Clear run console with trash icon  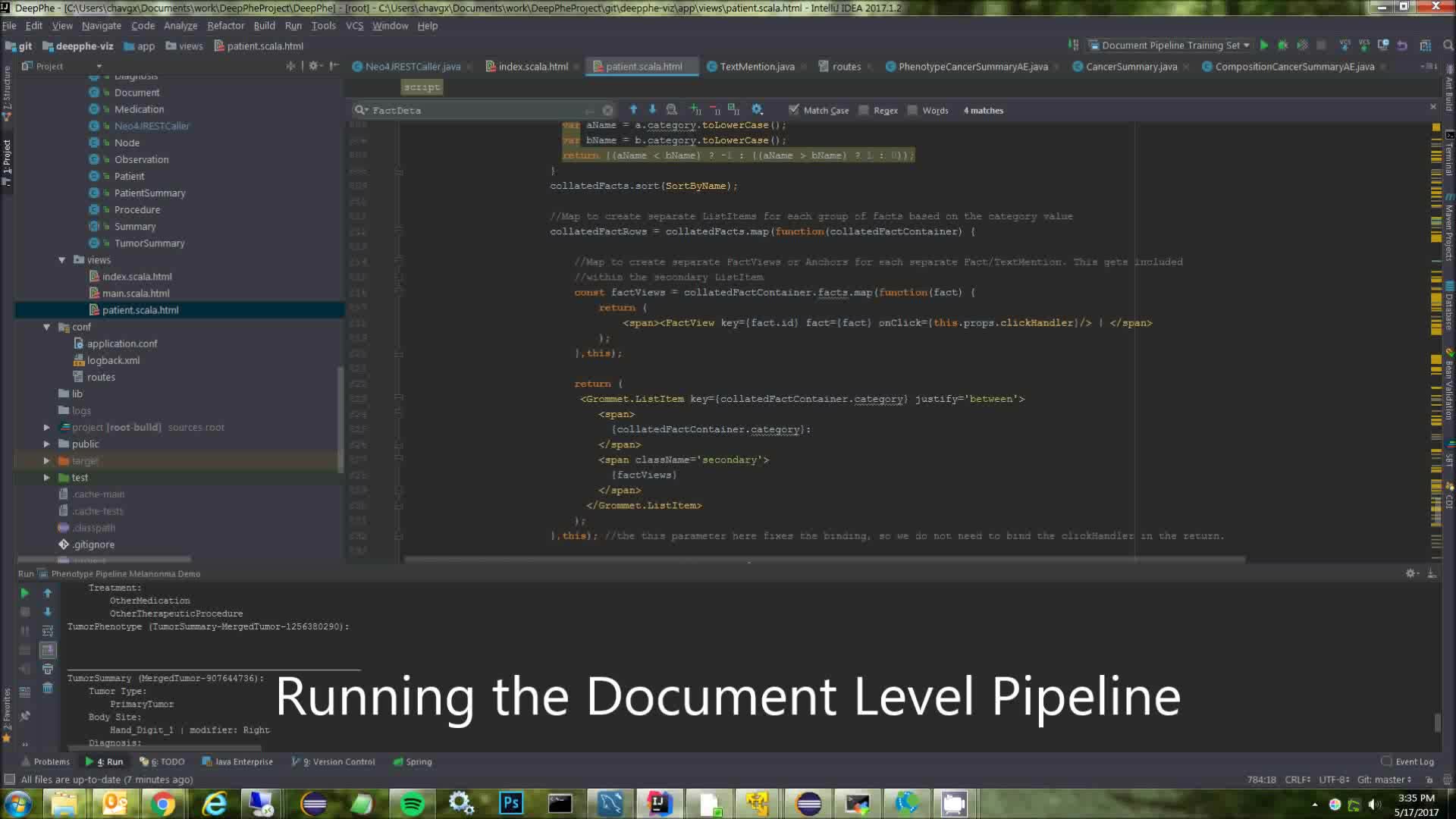click(x=47, y=688)
